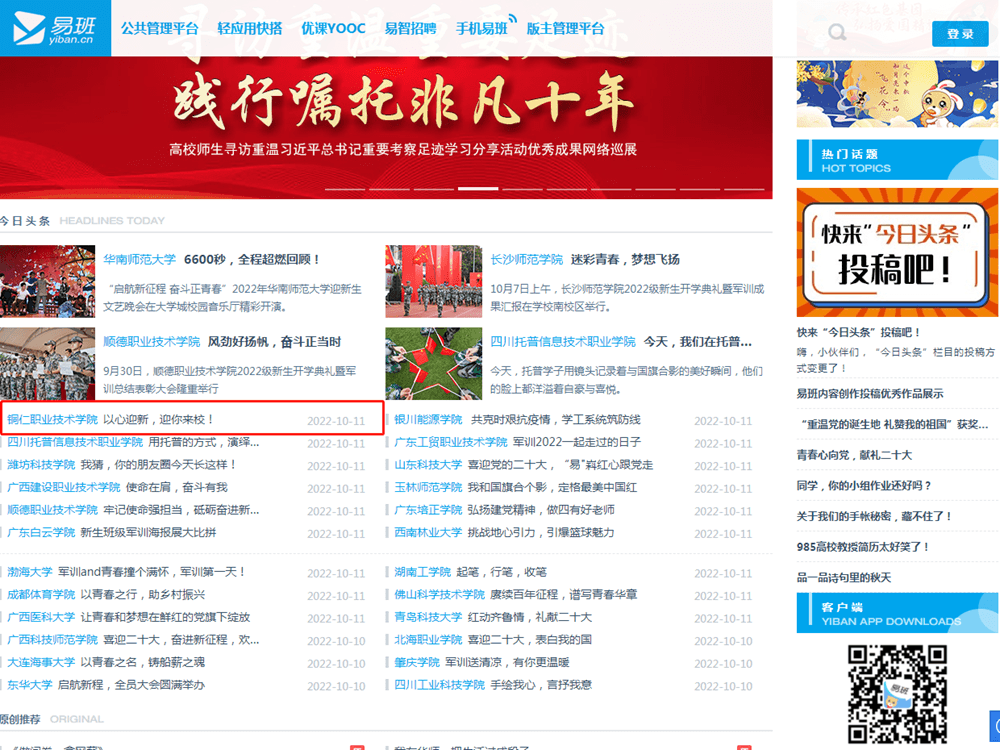The width and height of the screenshot is (1000, 750).
Task: Open the 顺德职业技术学院 headline thumbnail image
Action: [47, 364]
